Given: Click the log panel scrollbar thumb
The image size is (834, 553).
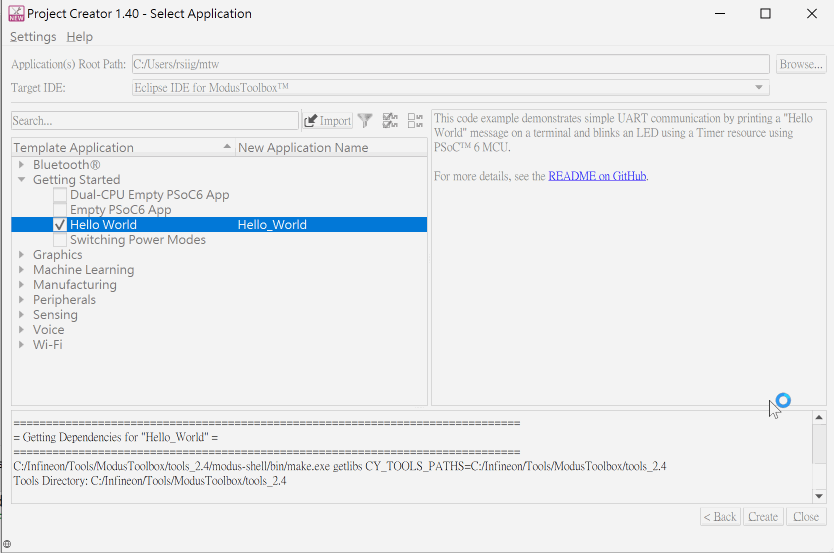Looking at the screenshot, I should pos(819,443).
